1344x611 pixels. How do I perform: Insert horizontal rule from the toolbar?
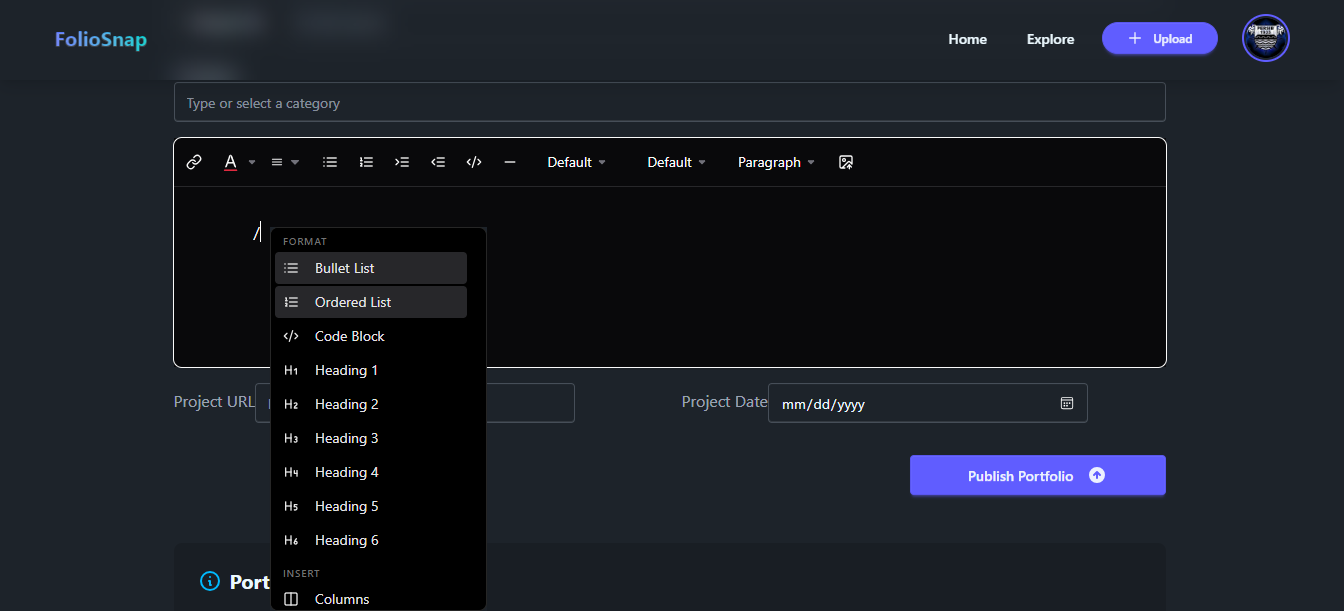510,162
